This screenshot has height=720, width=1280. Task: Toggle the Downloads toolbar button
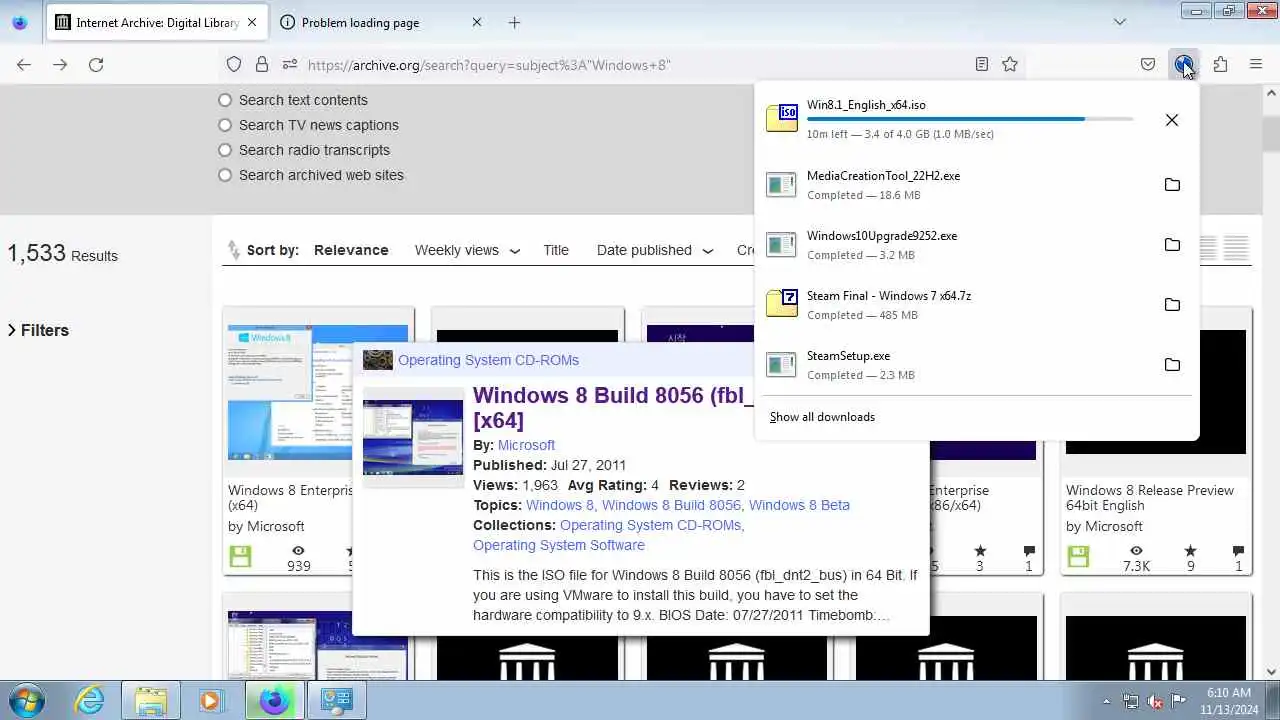point(1184,64)
